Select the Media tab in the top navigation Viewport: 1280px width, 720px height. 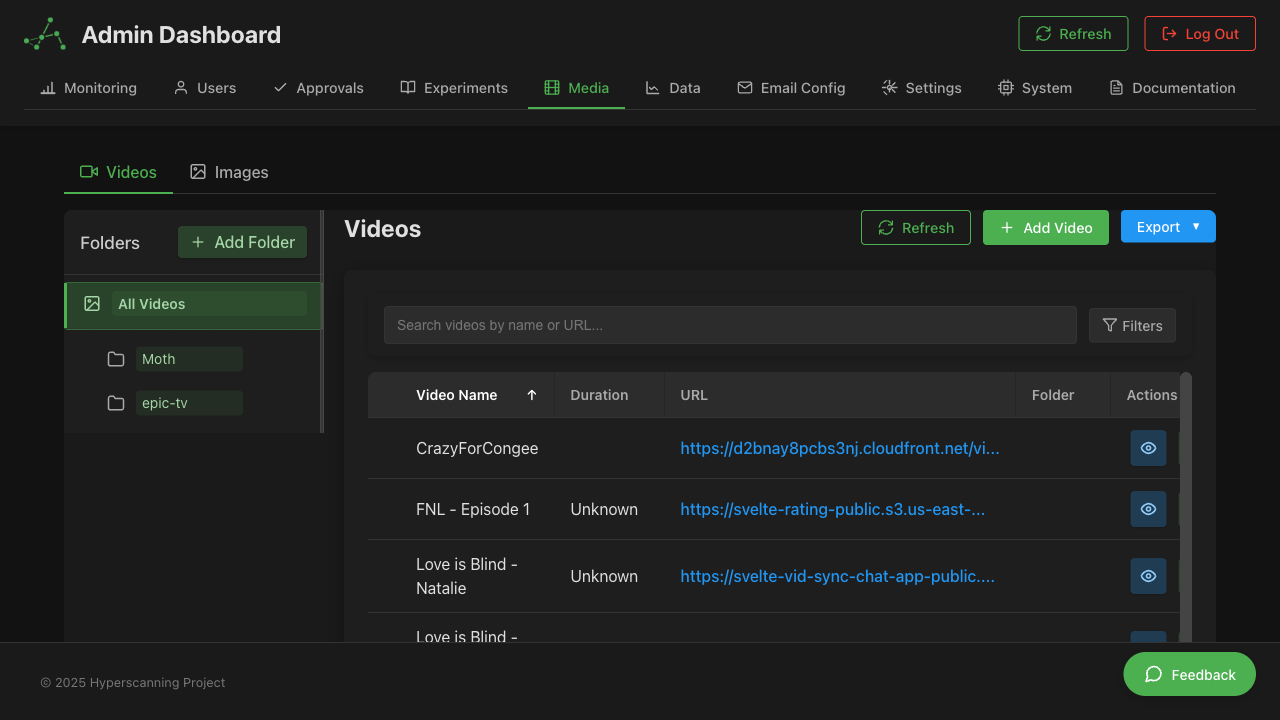coord(576,88)
